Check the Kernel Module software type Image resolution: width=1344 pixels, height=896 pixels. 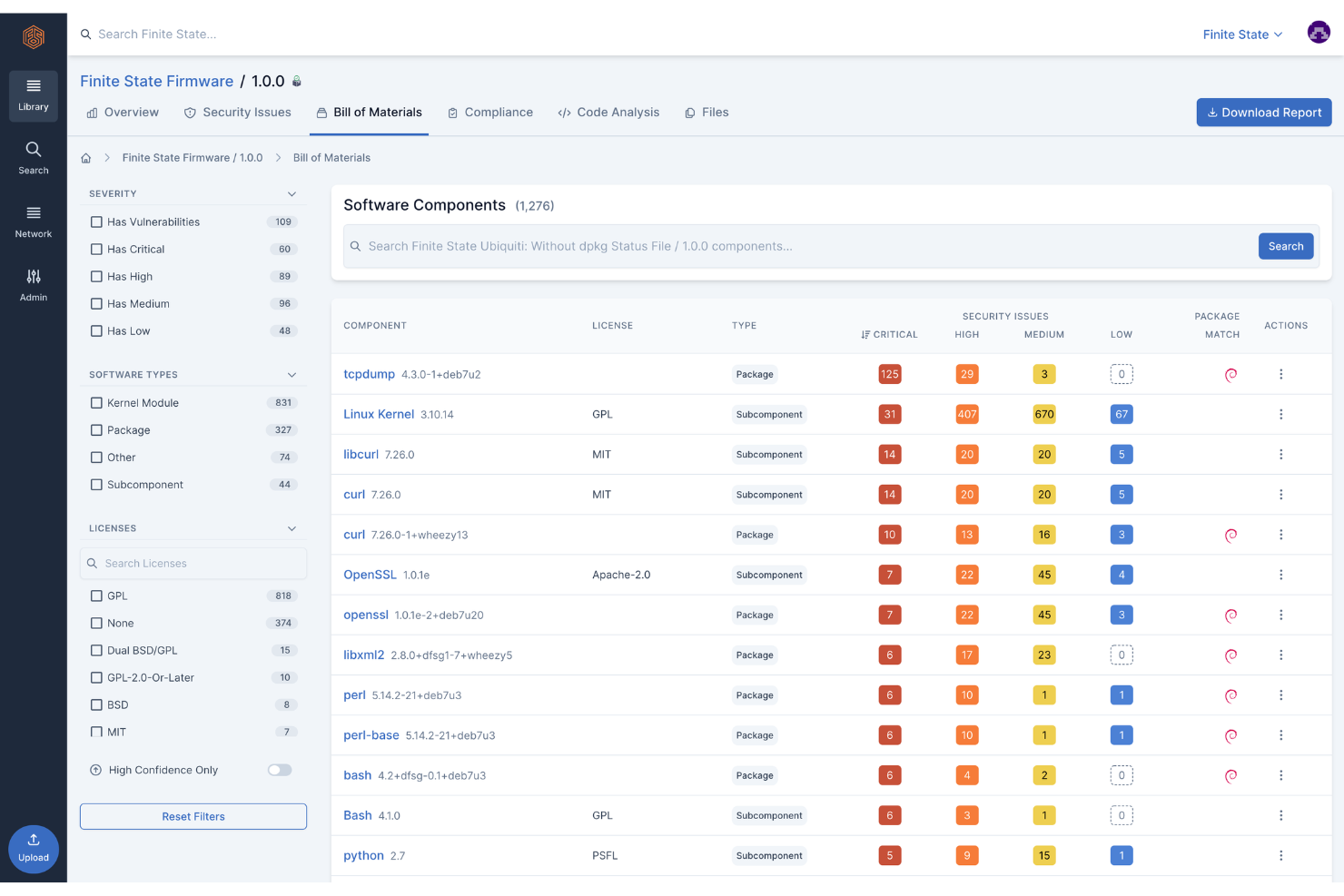tap(96, 402)
